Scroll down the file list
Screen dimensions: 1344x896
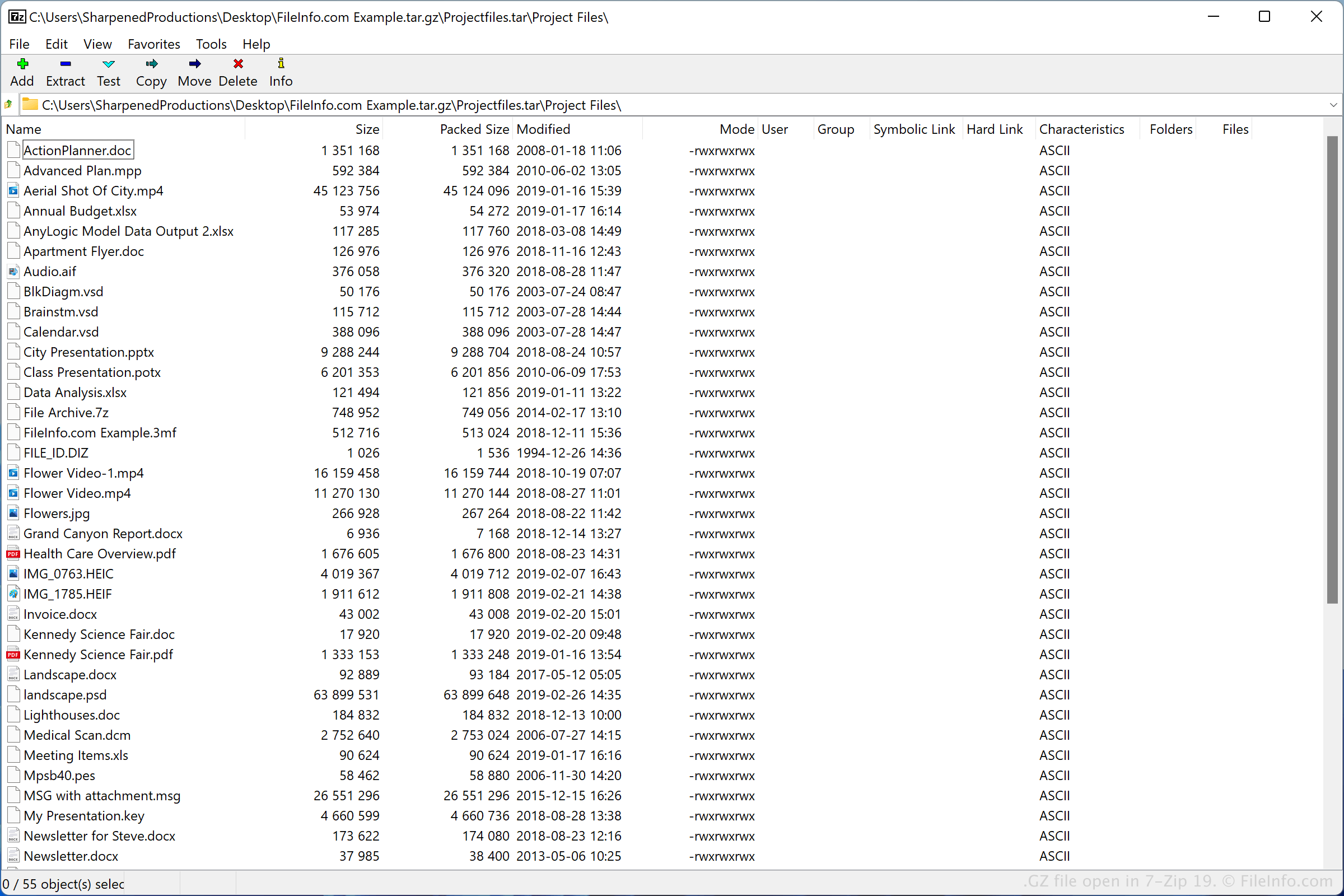[1335, 859]
